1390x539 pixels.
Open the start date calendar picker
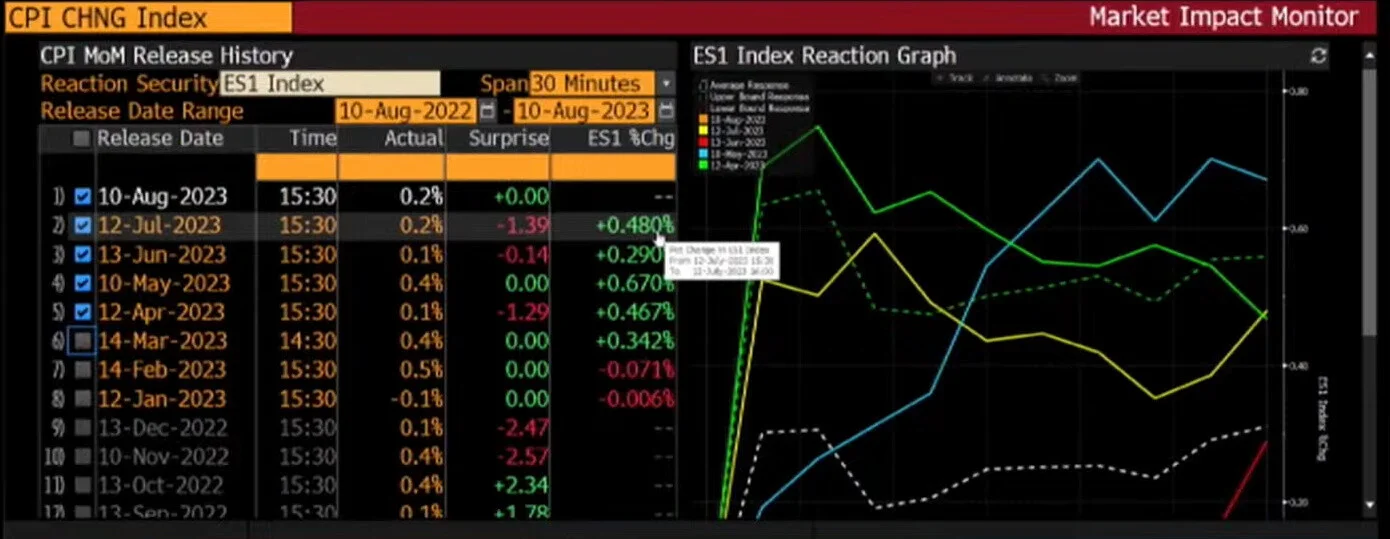pos(487,111)
